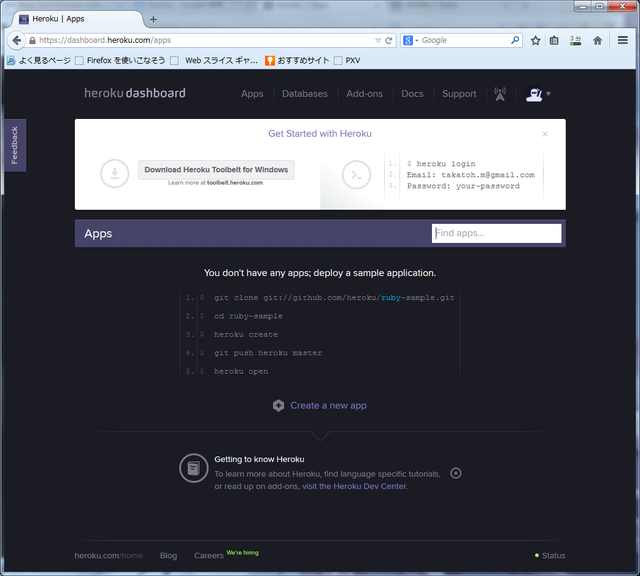Click the address bar URL field
This screenshot has height=576, width=640.
click(204, 40)
